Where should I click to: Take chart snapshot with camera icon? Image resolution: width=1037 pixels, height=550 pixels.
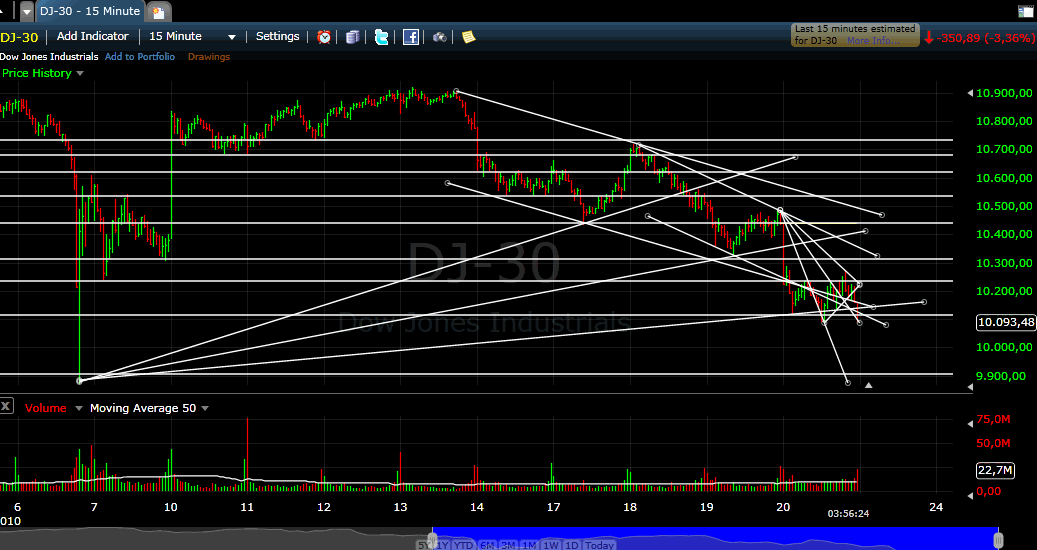click(440, 37)
